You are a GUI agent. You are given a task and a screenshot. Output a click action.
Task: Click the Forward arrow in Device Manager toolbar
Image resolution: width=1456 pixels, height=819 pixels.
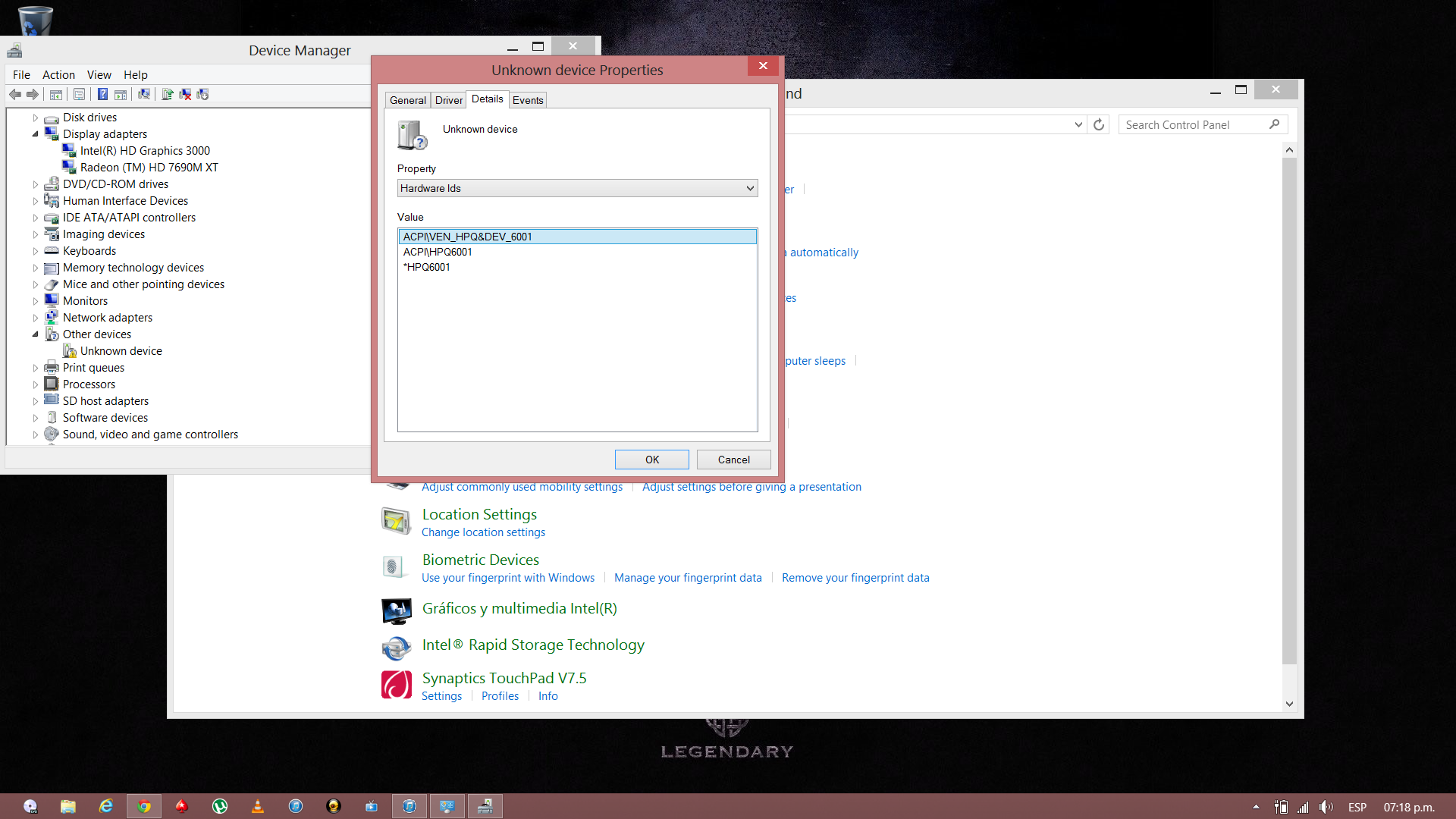(33, 94)
